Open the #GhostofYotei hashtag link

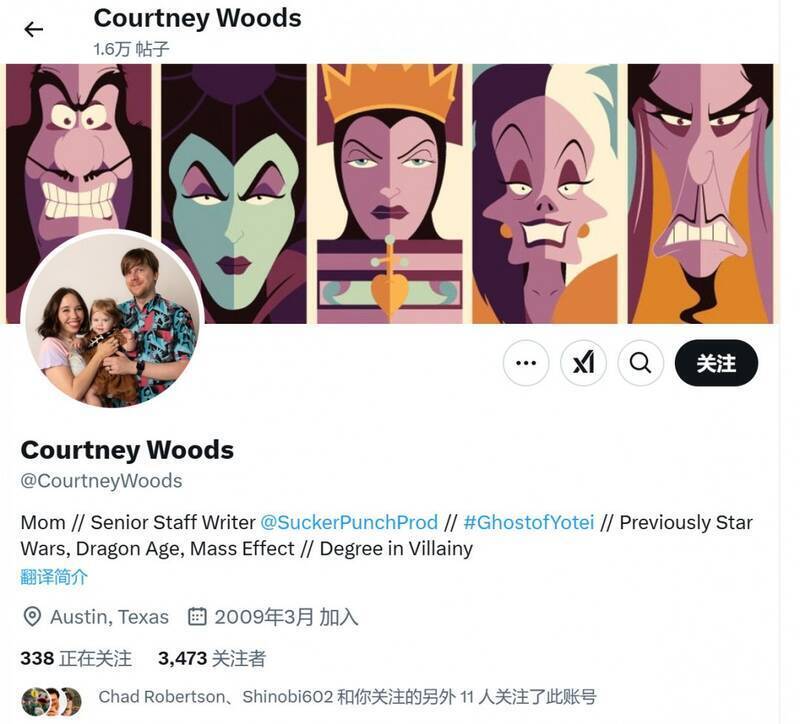tap(529, 522)
